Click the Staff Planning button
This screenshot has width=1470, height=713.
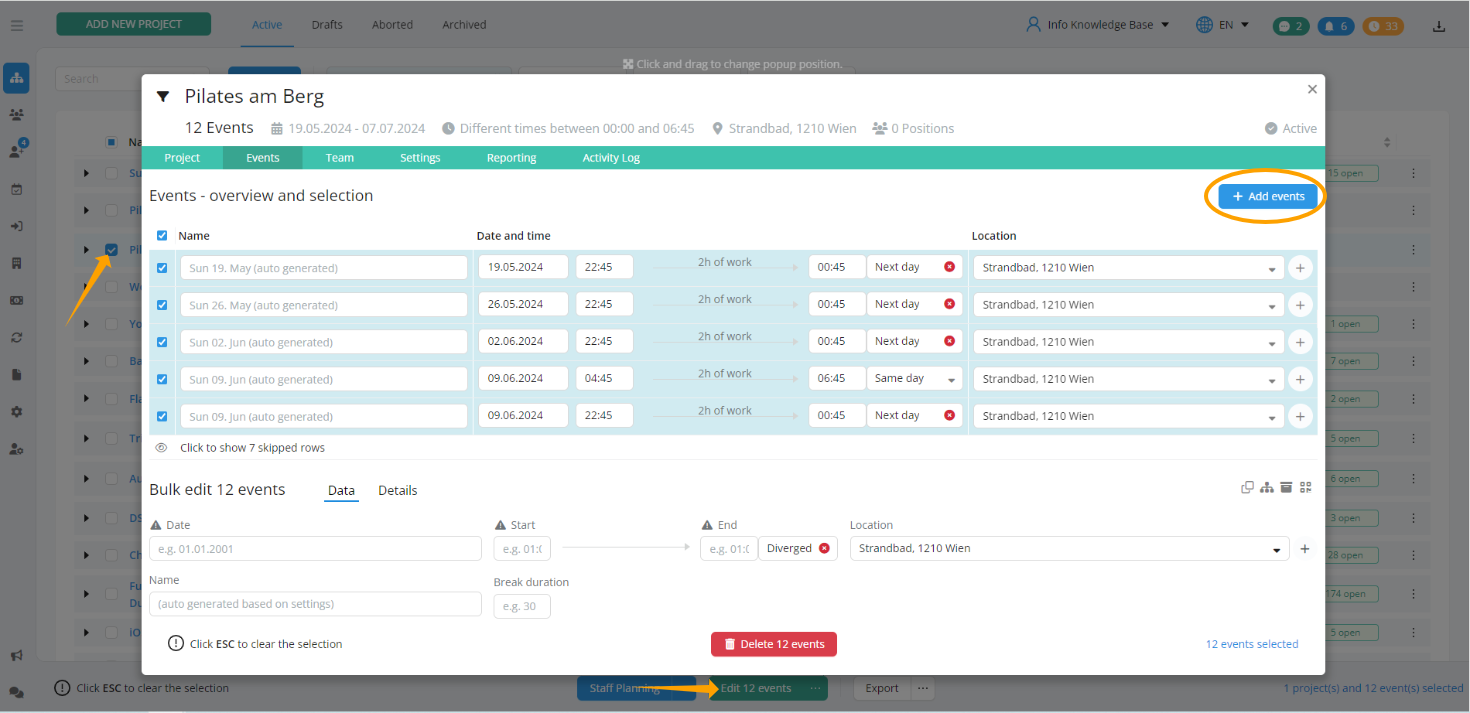click(x=625, y=688)
